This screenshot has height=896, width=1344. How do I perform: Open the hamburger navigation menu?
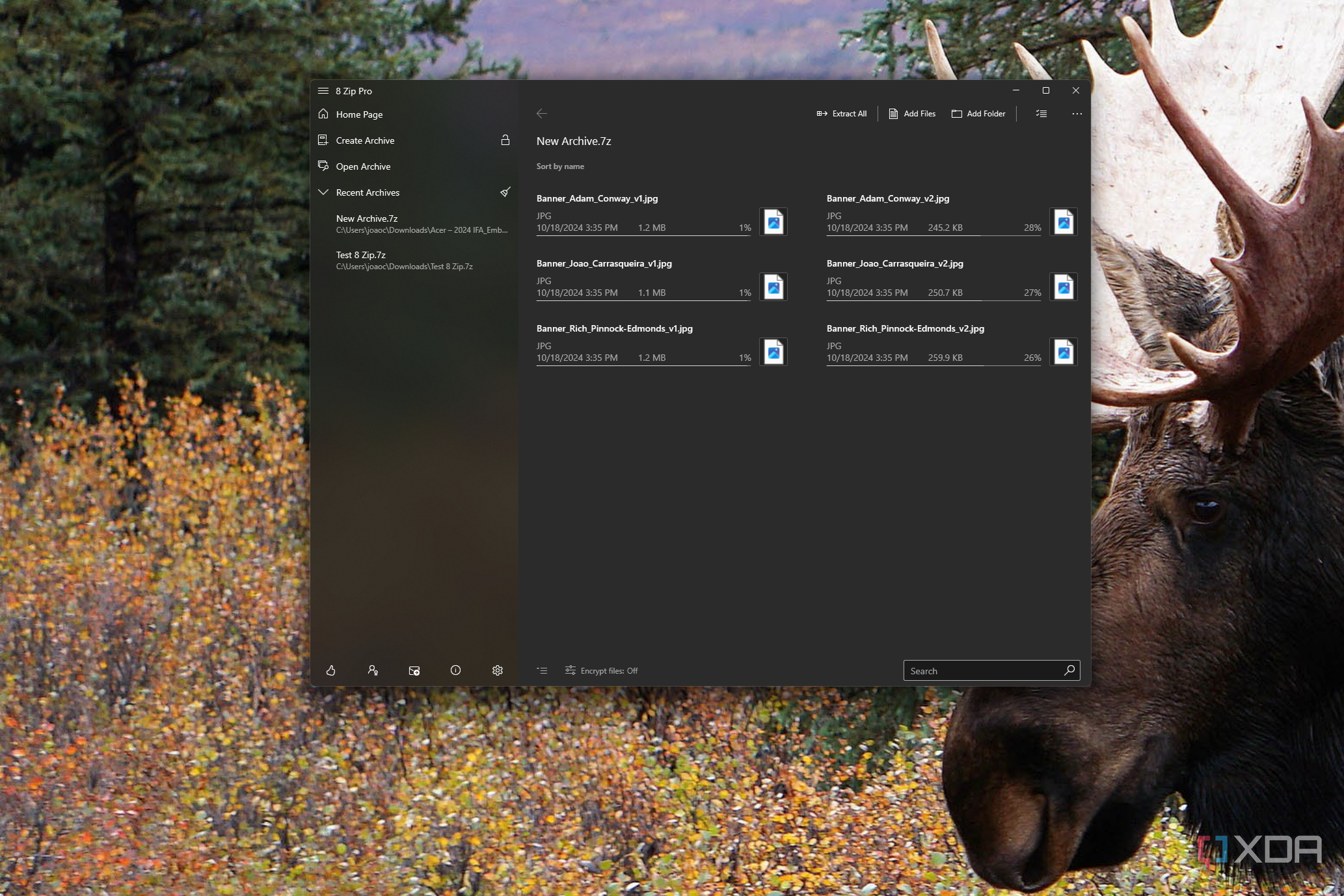click(323, 91)
